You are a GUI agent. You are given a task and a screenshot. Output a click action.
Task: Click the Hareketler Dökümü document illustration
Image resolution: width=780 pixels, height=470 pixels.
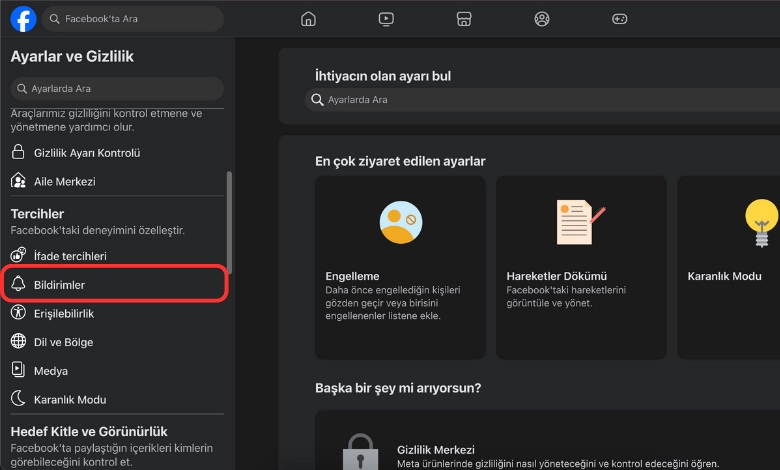pos(580,222)
